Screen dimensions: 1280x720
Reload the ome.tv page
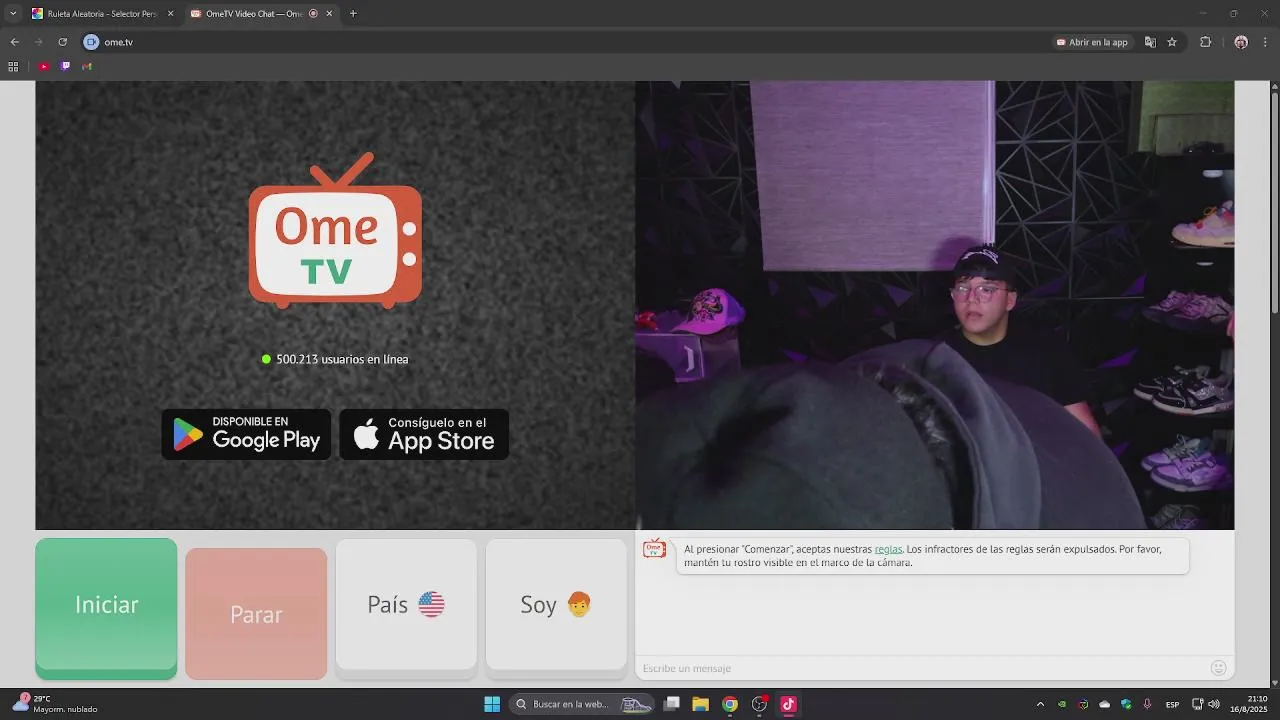coord(62,42)
